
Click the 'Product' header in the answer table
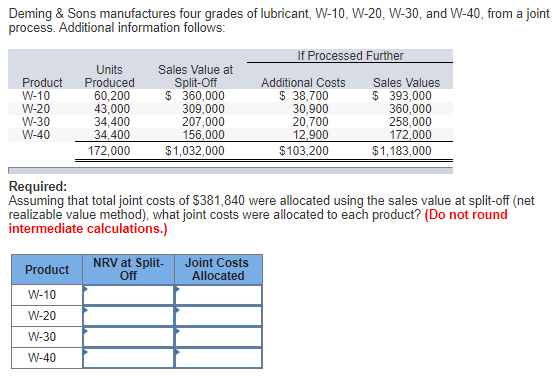click(x=47, y=269)
